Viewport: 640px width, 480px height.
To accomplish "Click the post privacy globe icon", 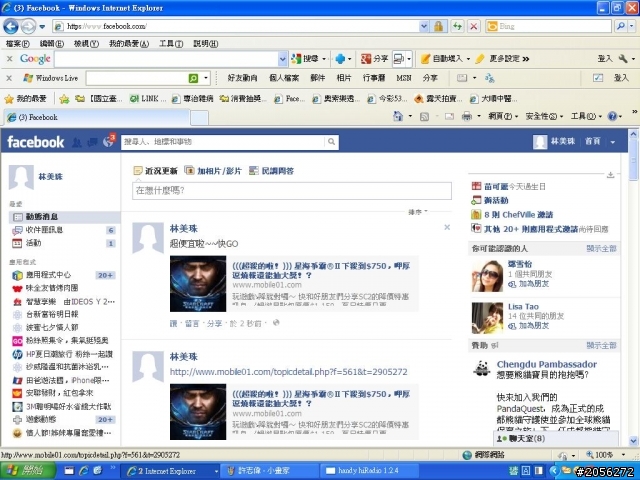I will pos(276,323).
